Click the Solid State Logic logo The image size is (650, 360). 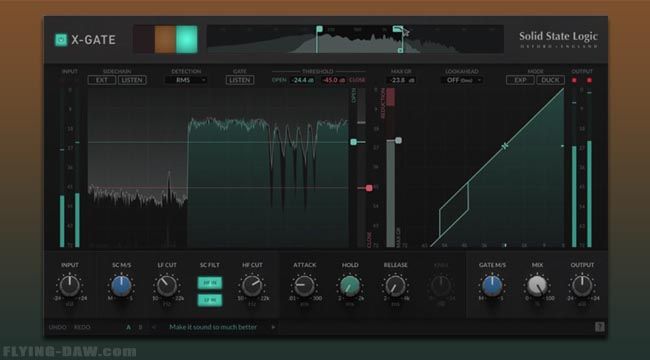[x=558, y=40]
